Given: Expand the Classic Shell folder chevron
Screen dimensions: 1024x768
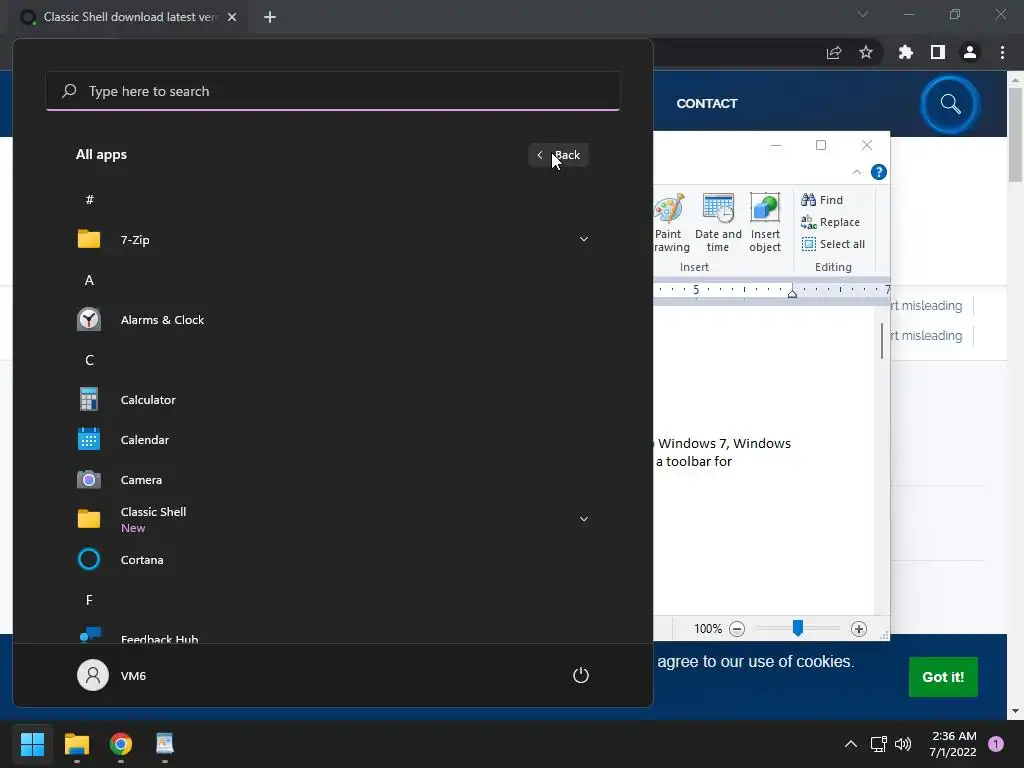Looking at the screenshot, I should point(584,520).
